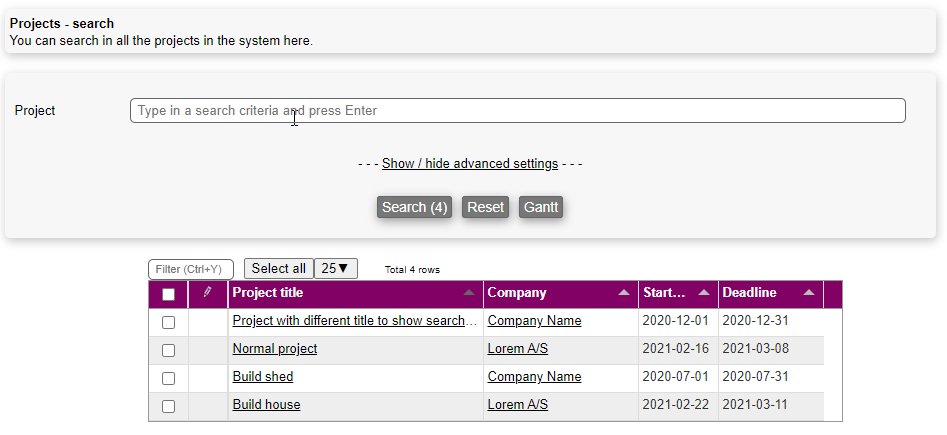Expand Show / hide advanced settings
The image size is (947, 435).
[x=470, y=164]
